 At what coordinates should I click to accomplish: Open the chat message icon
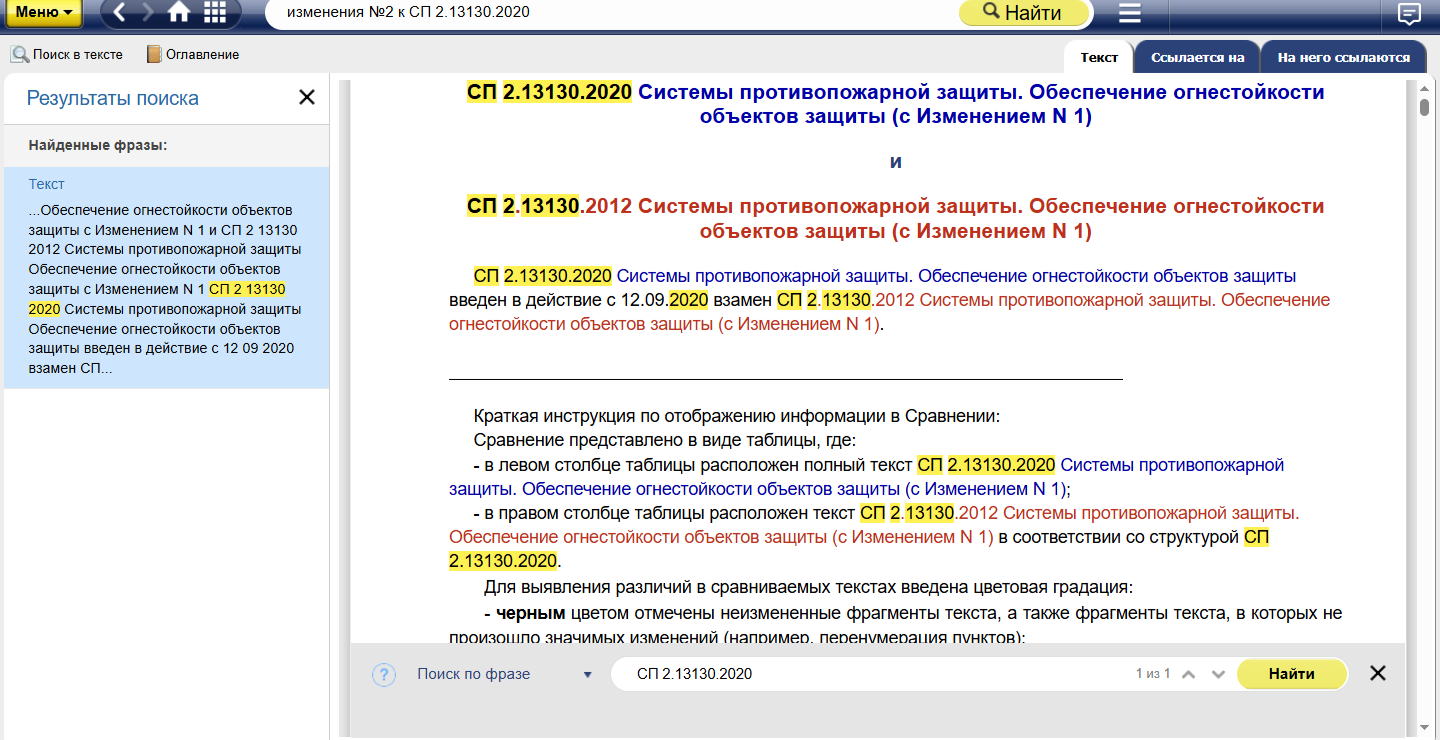pos(1409,14)
